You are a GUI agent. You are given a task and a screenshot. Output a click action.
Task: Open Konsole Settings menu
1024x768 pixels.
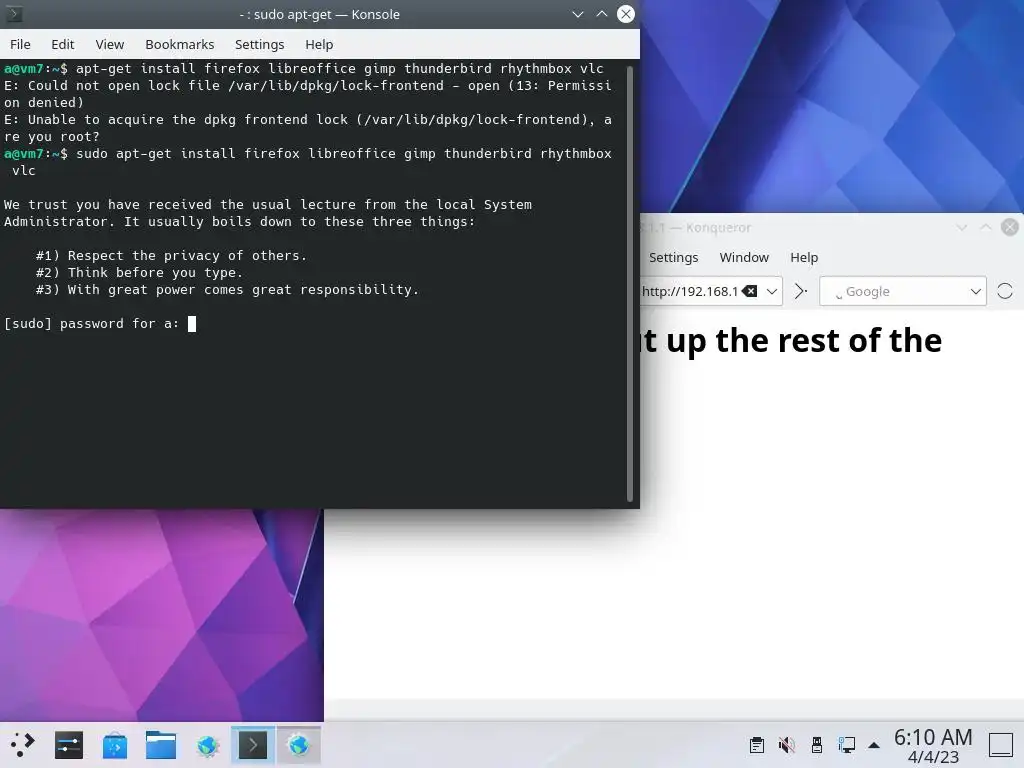coord(259,44)
